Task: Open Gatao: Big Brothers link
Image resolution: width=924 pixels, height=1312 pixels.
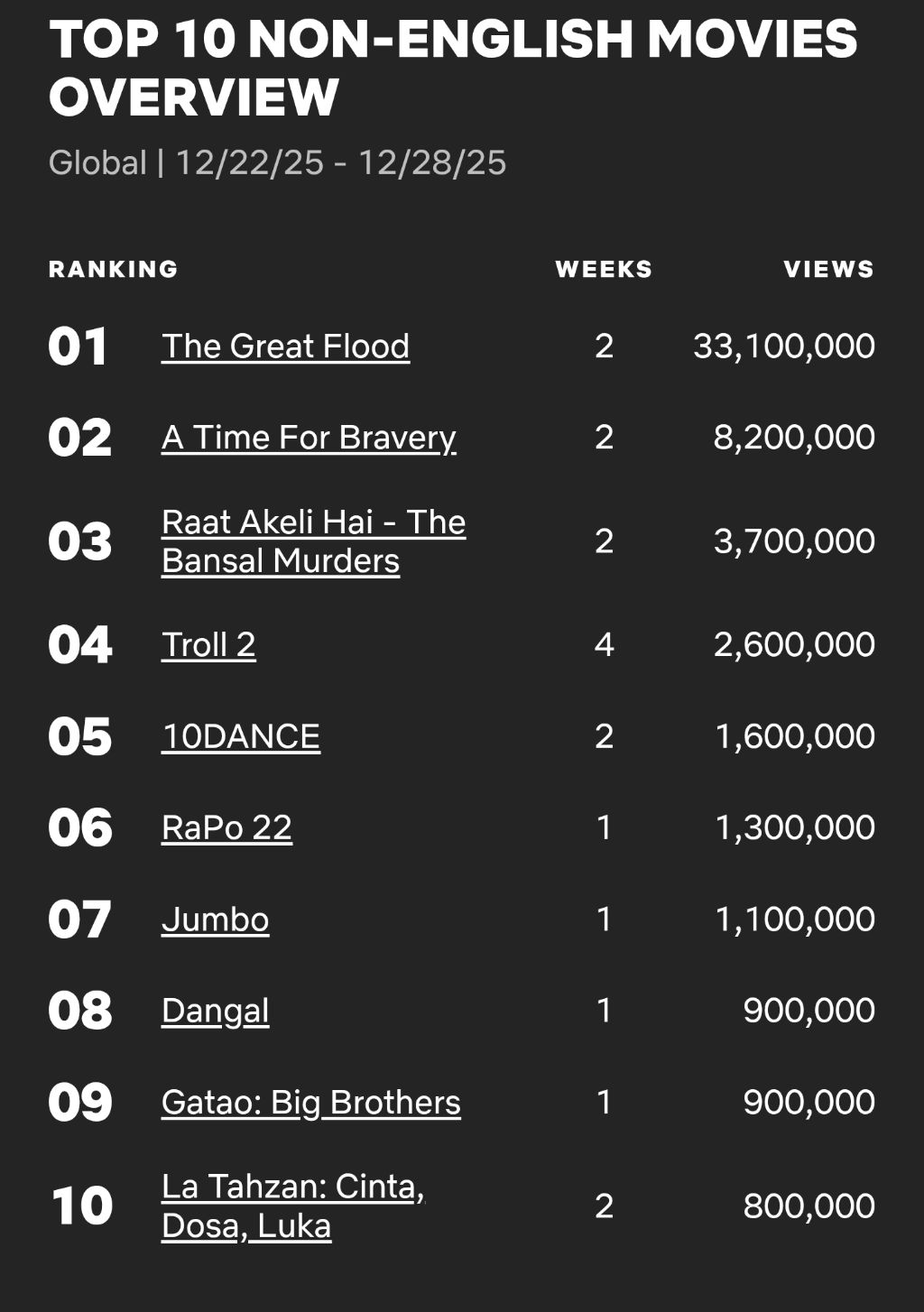Action: pyautogui.click(x=310, y=1103)
